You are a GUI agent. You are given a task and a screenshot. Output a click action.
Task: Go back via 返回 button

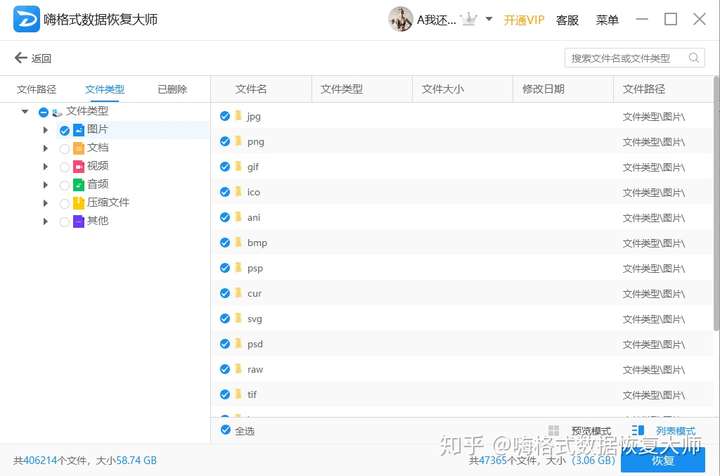point(33,58)
